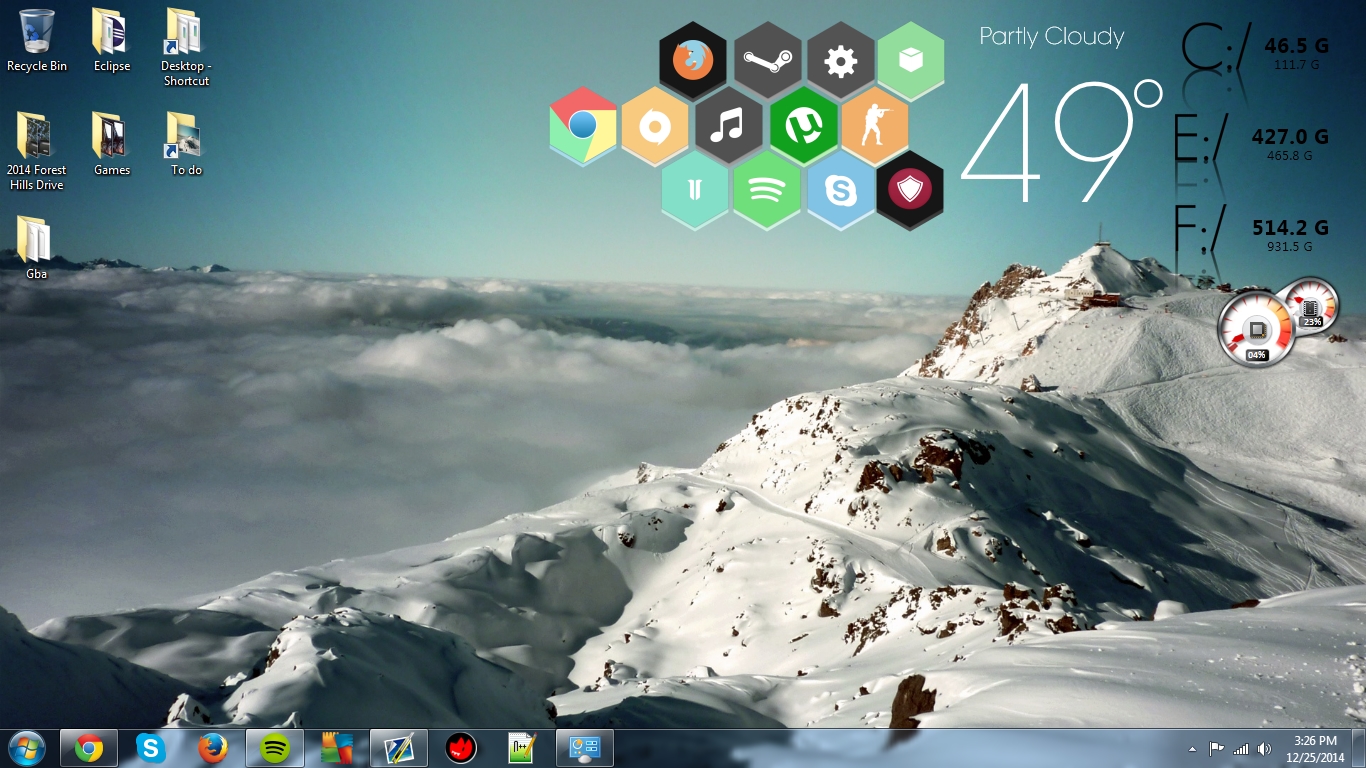Launch Firefox from the hexagon launcher

coord(693,61)
